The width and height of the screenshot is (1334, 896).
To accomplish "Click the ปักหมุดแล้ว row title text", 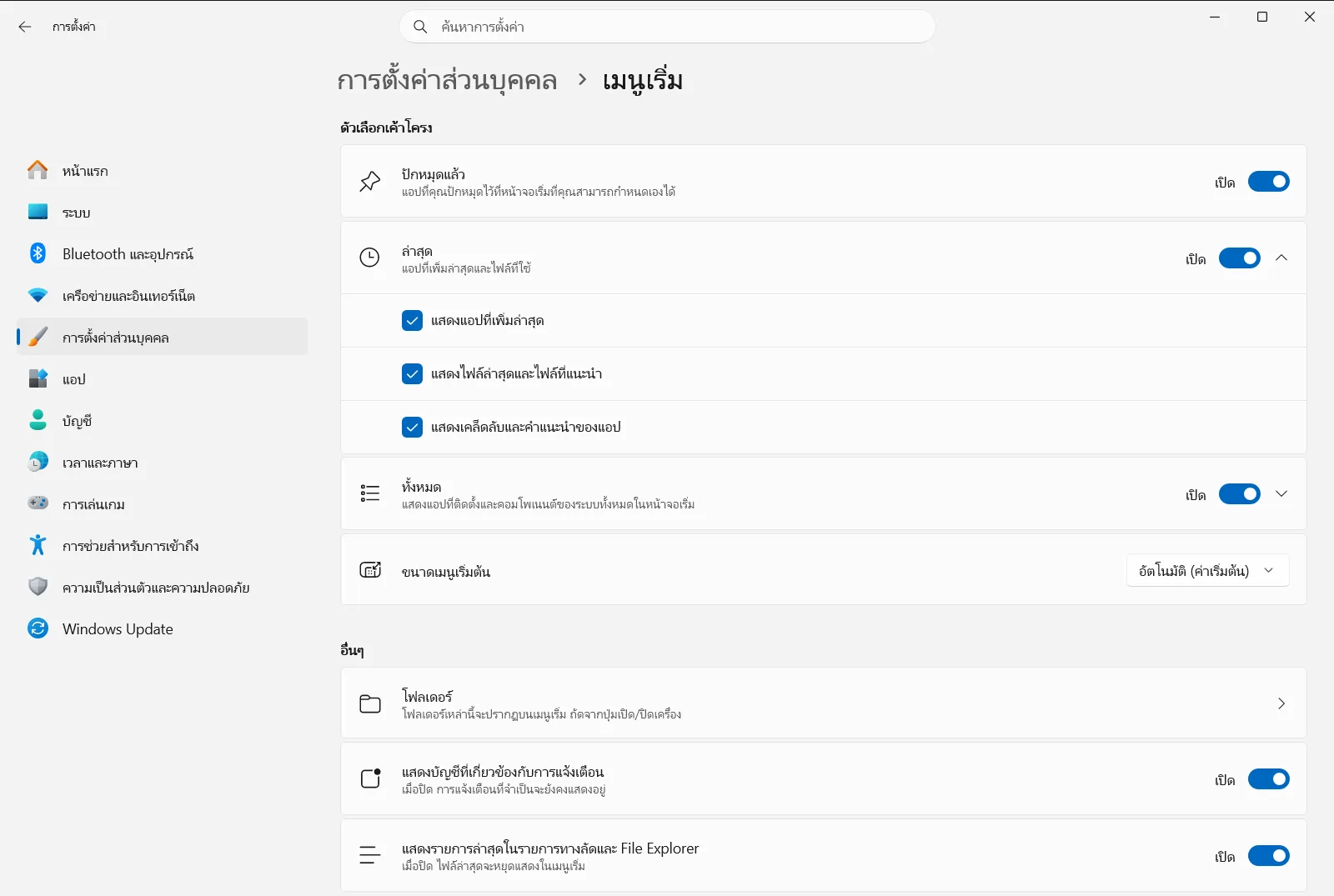I will [x=433, y=174].
